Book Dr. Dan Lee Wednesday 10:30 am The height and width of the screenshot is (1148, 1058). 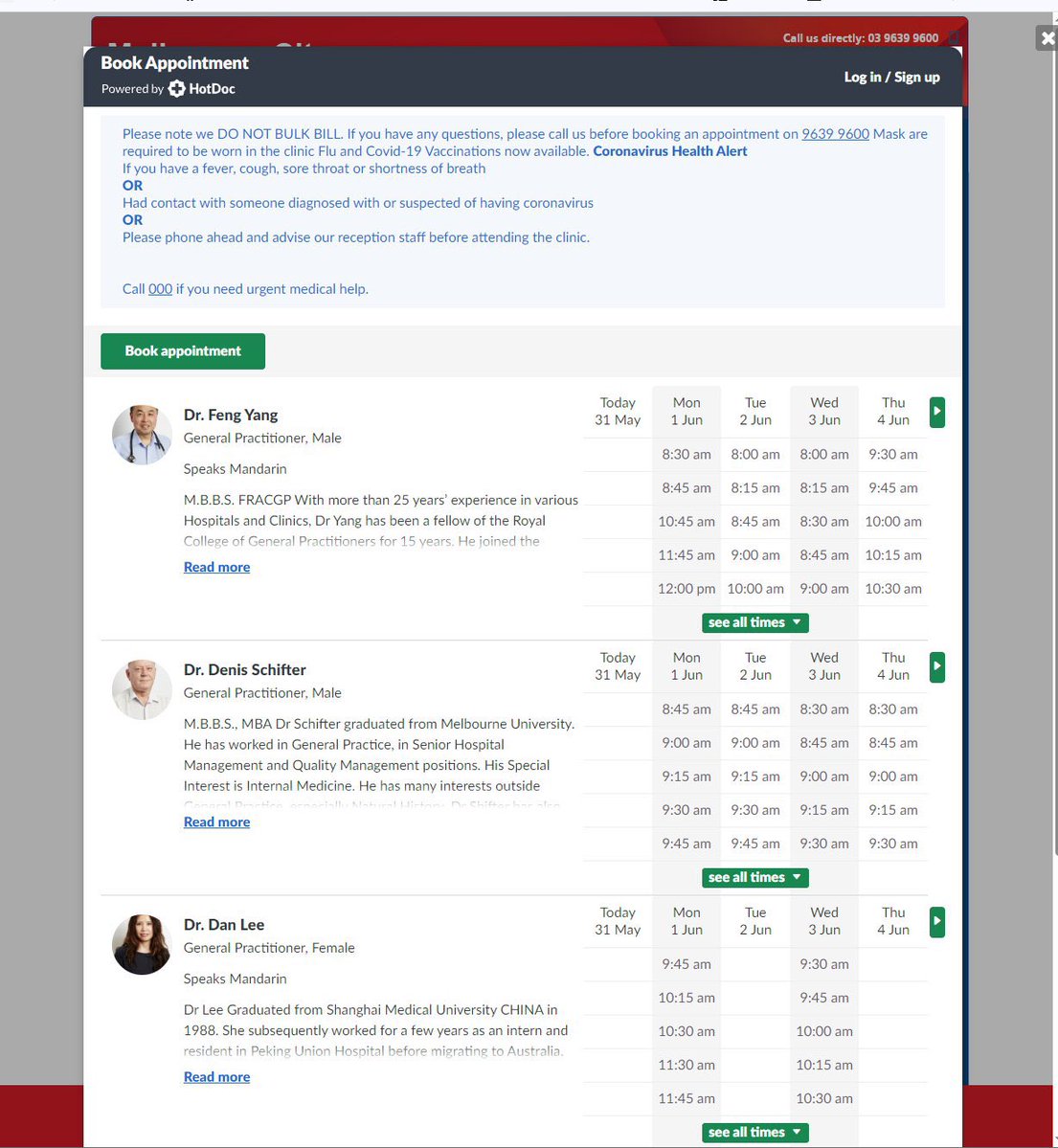[x=824, y=1099]
